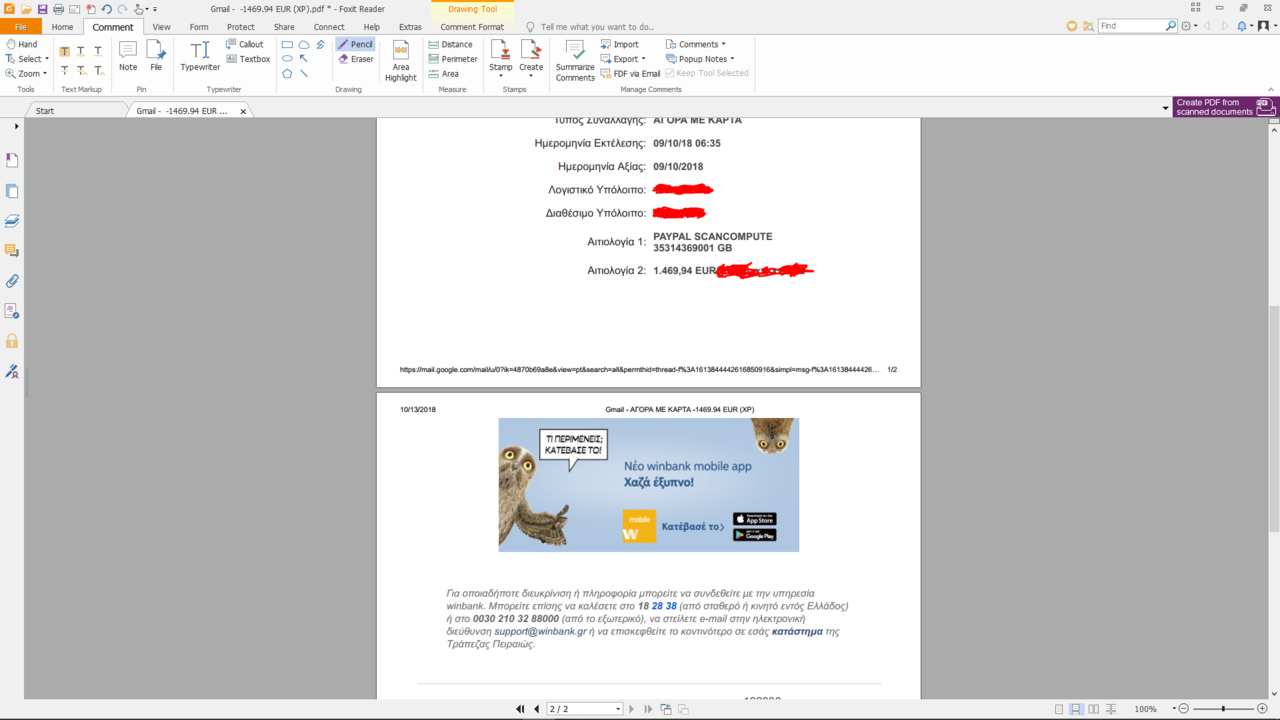Select the Pencil drawing tool
1280x720 pixels.
click(355, 44)
